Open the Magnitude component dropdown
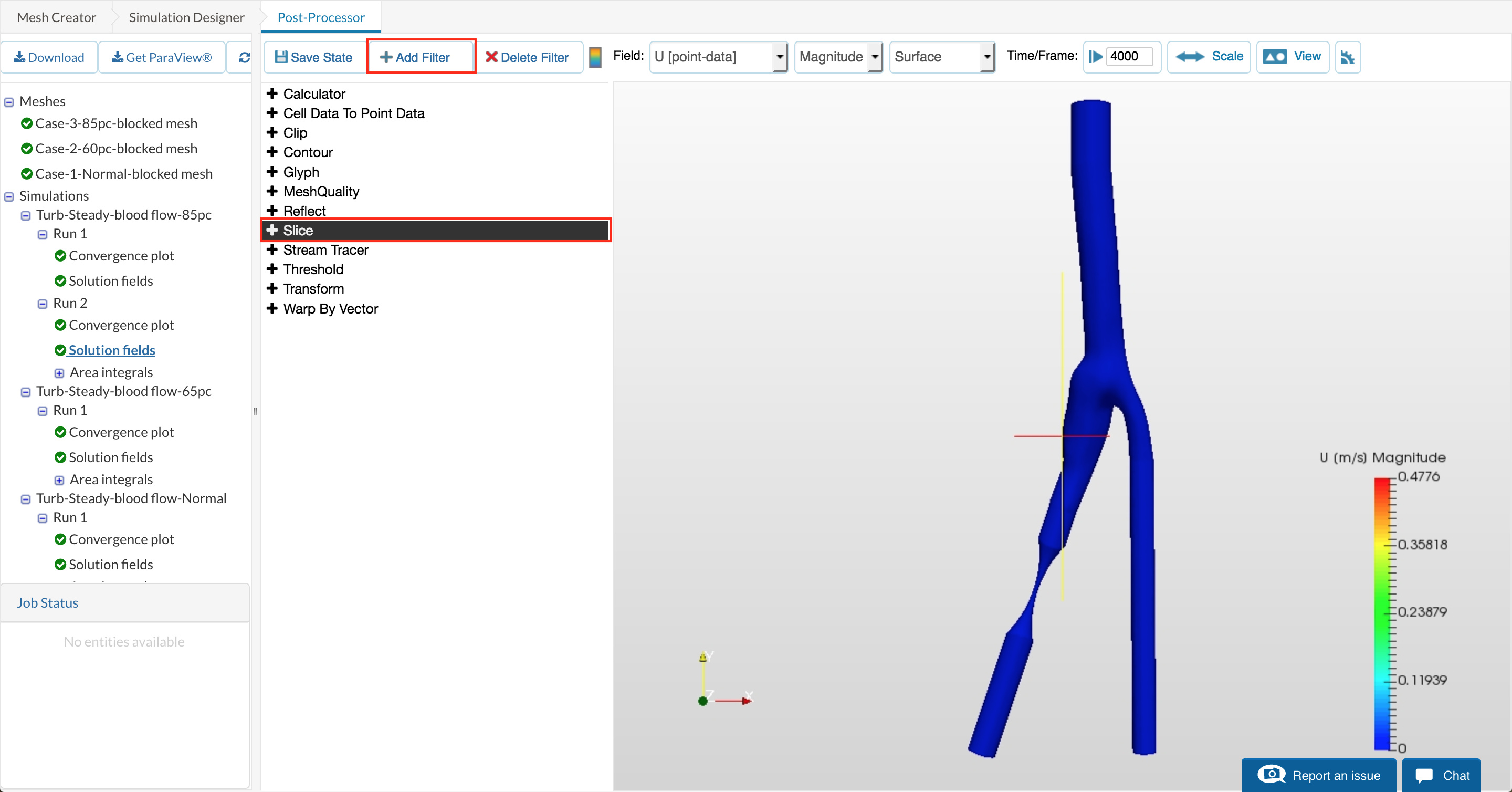1512x792 pixels. point(837,57)
